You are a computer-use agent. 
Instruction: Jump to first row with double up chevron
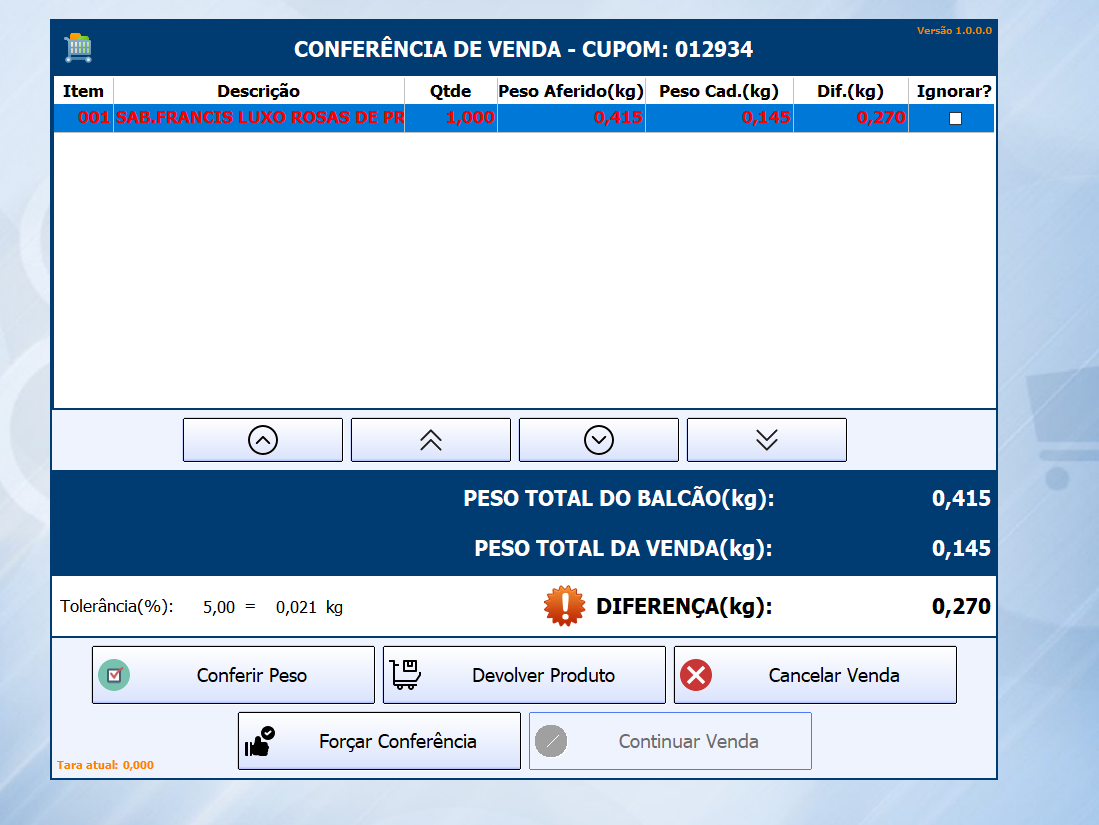[431, 440]
